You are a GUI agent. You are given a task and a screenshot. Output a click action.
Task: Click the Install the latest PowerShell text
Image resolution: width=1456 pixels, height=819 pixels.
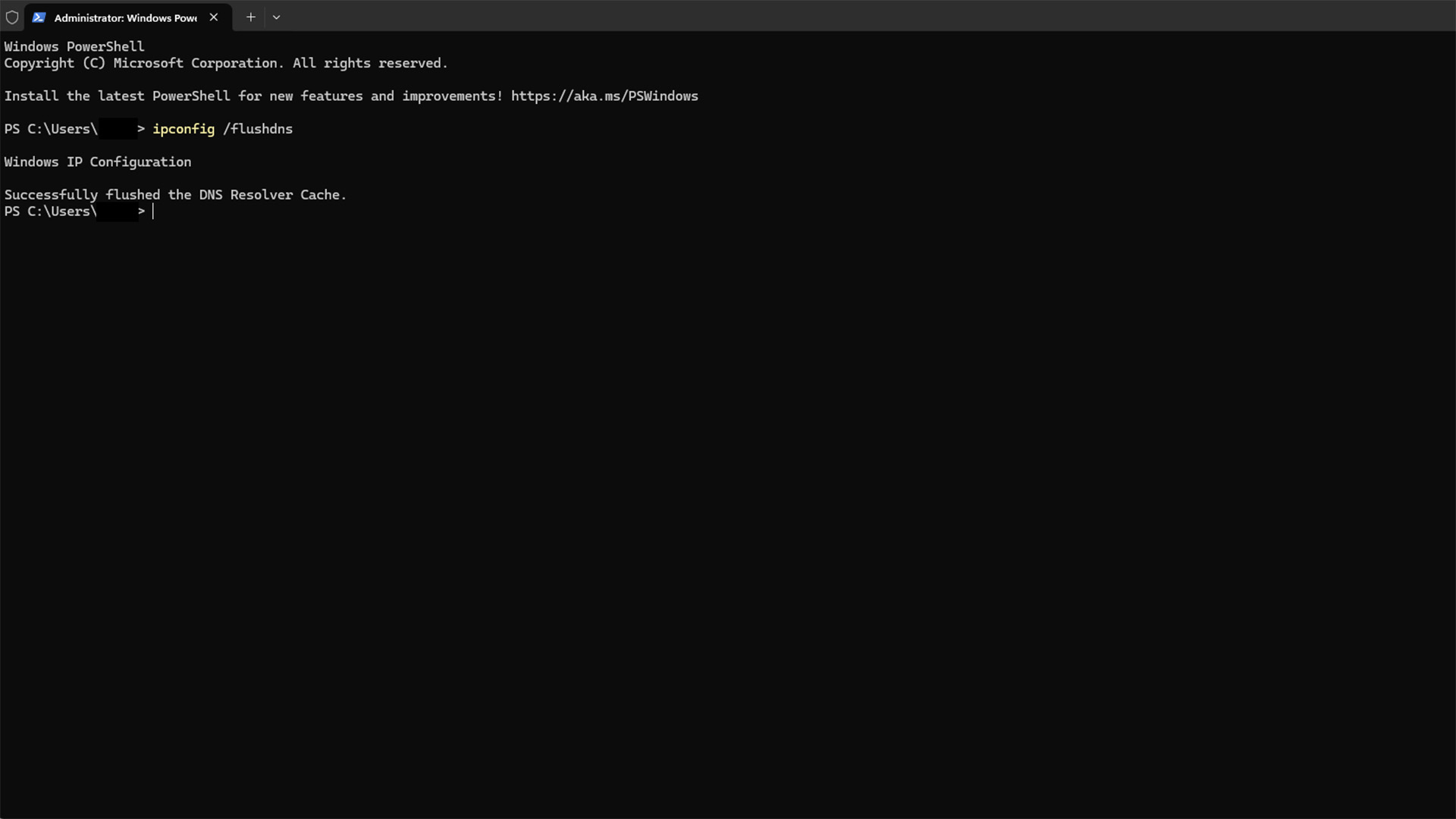click(x=118, y=96)
